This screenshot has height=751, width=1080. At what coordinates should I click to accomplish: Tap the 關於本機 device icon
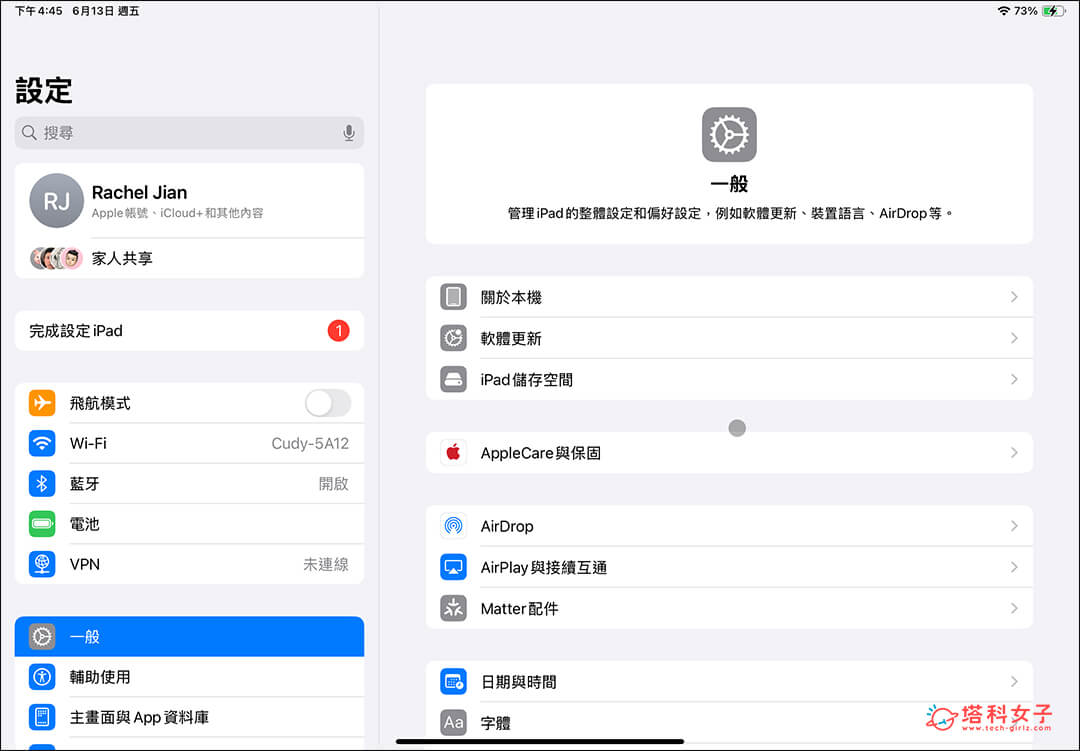click(x=453, y=297)
